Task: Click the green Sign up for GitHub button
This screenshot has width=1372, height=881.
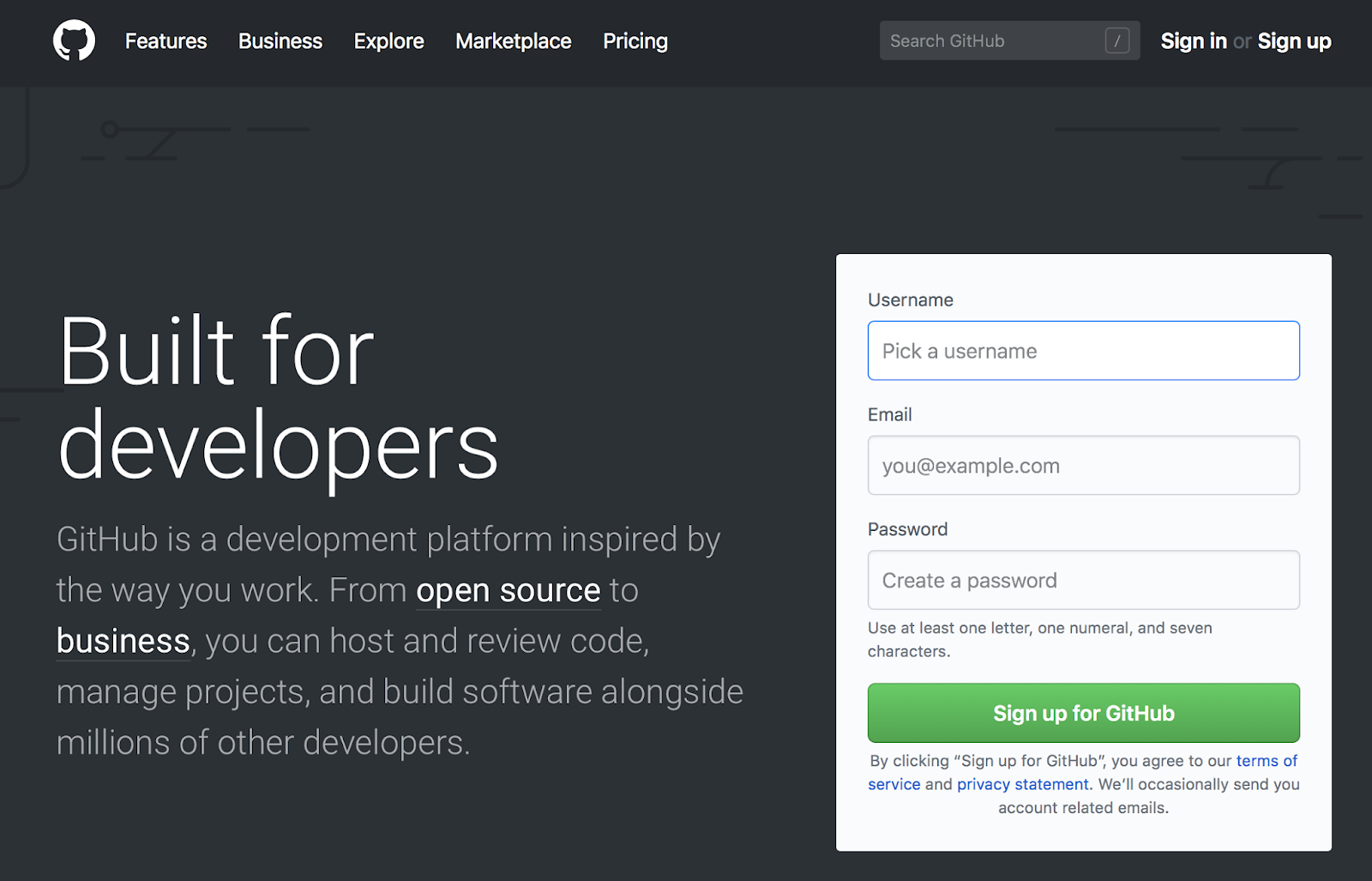Action: [1083, 713]
